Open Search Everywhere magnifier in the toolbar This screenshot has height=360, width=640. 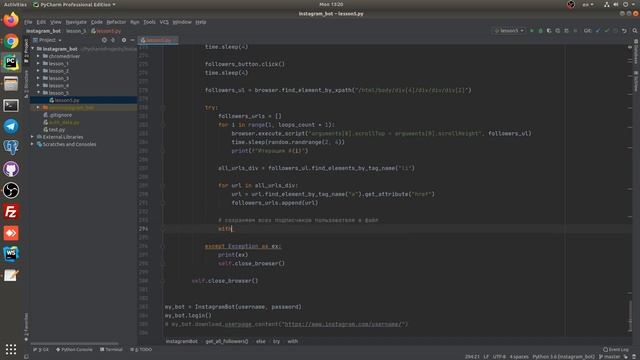click(635, 31)
